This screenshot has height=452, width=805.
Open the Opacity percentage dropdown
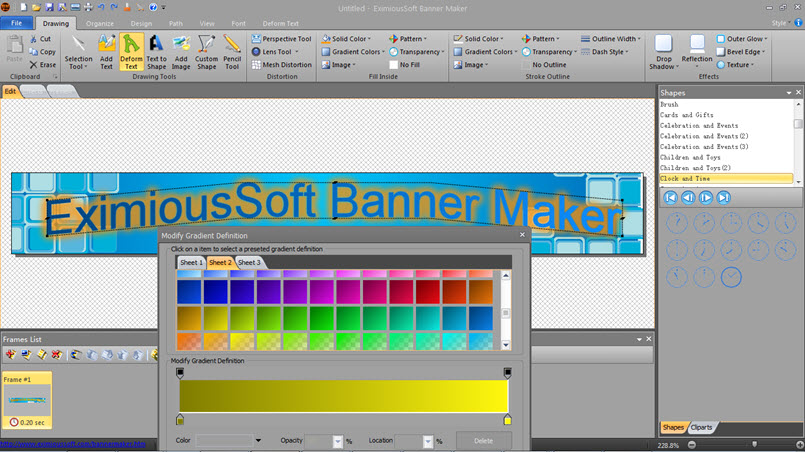click(337, 441)
